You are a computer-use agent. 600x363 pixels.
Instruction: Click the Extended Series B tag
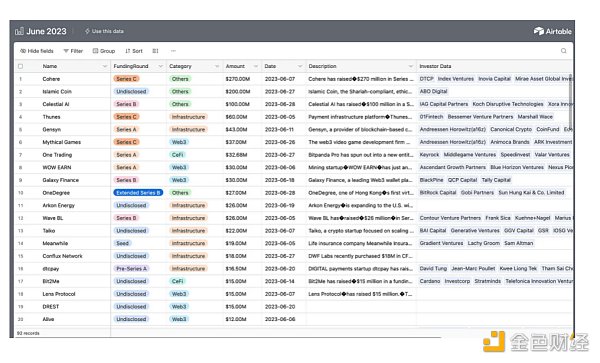(138, 192)
